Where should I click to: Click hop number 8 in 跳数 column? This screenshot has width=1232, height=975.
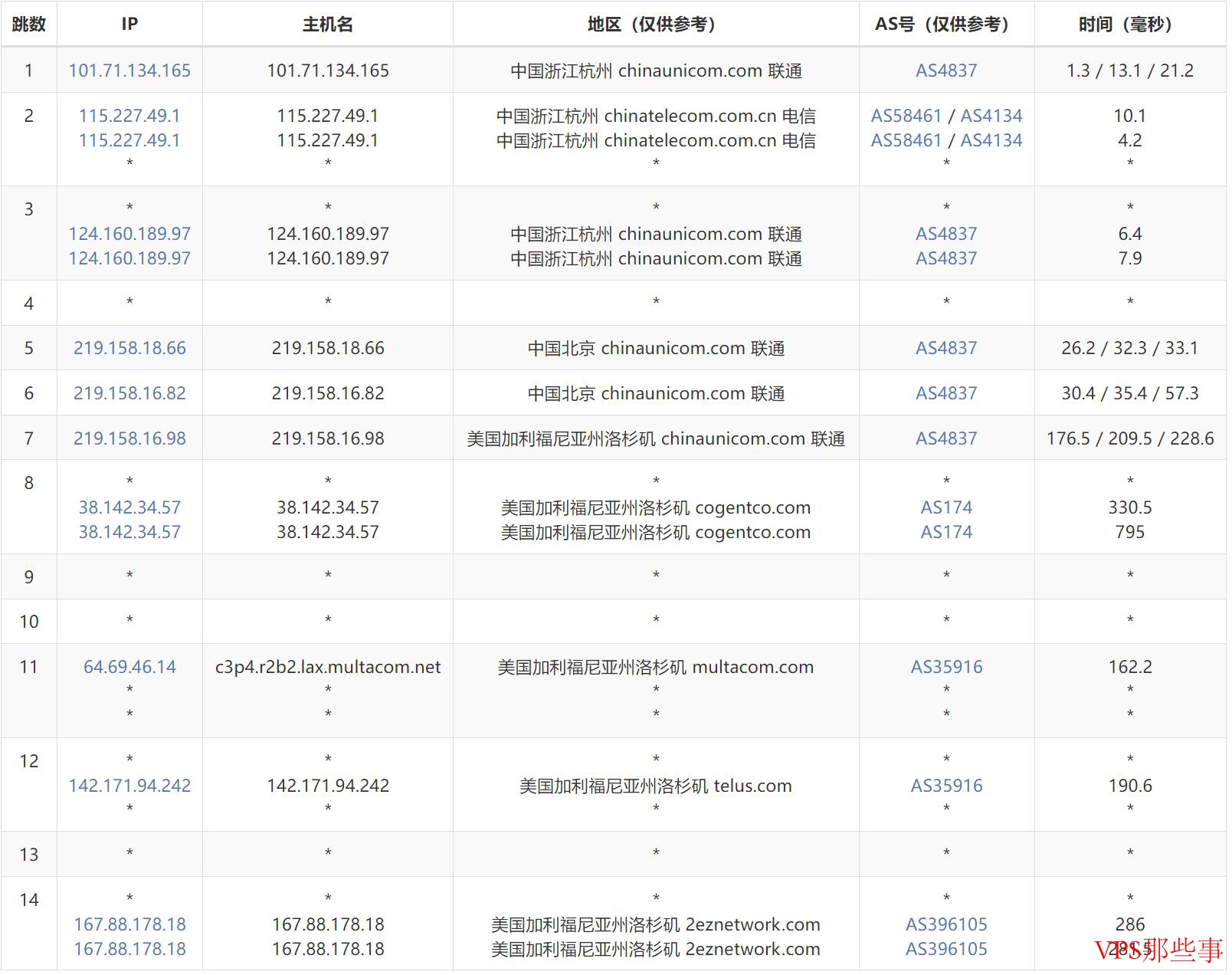29,483
